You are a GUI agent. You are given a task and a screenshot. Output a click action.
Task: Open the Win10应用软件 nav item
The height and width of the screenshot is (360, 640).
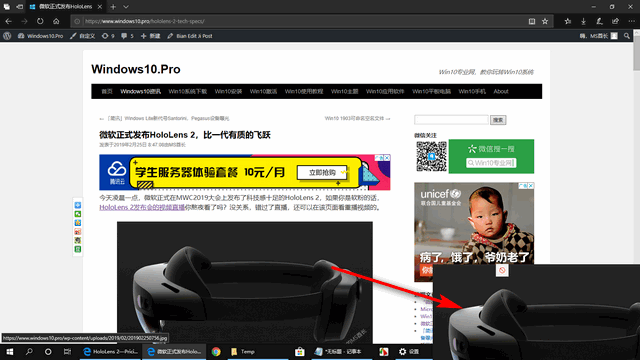[385, 91]
